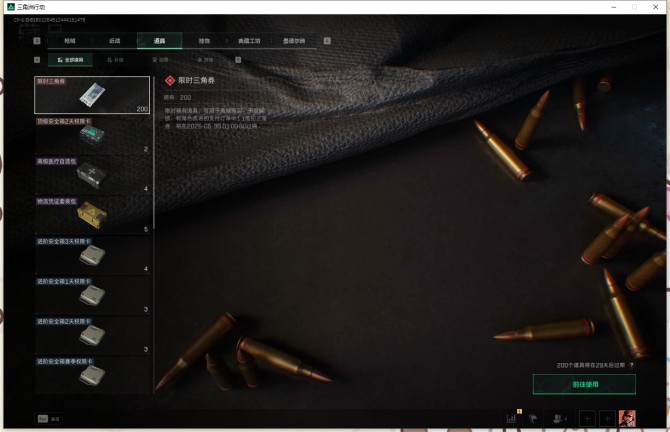The width and height of the screenshot is (670, 432).
Task: Open the 挂饰 (charms) tab
Action: (x=204, y=41)
